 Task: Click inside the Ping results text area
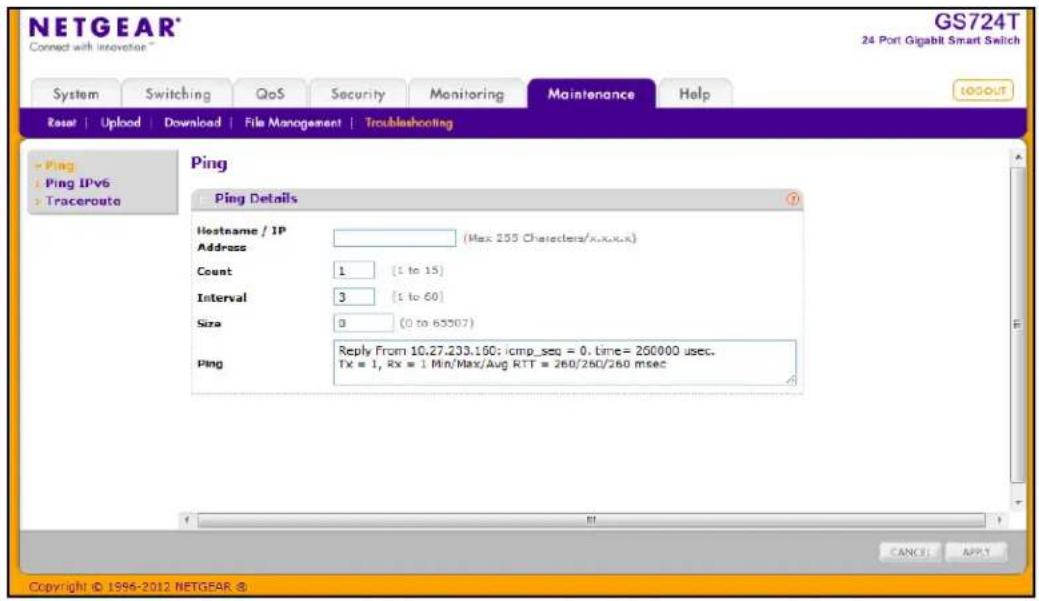(565, 362)
